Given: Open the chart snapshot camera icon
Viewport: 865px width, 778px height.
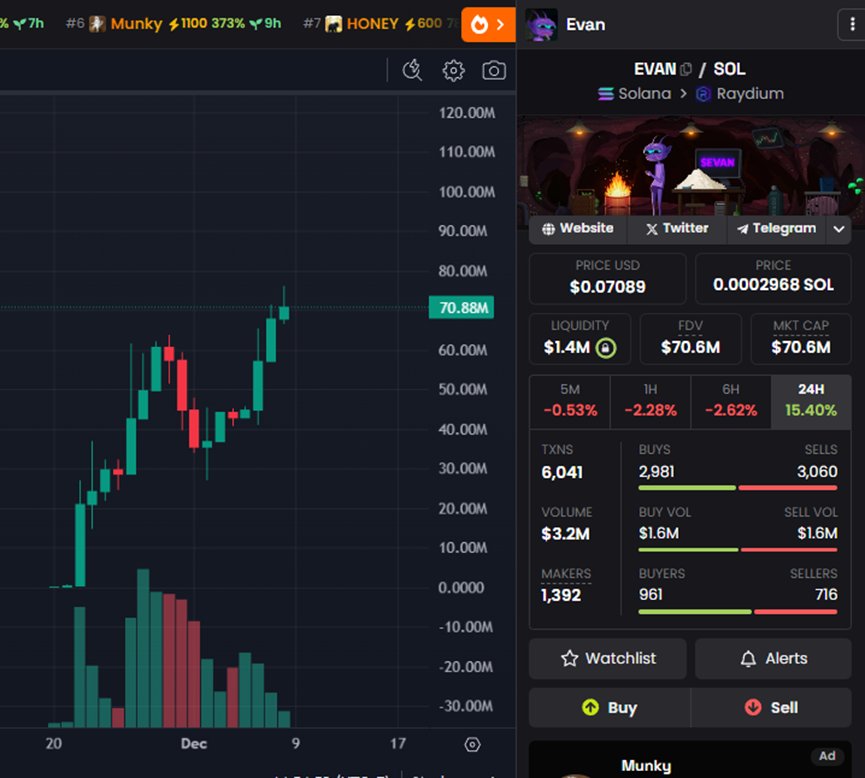Looking at the screenshot, I should click(494, 71).
